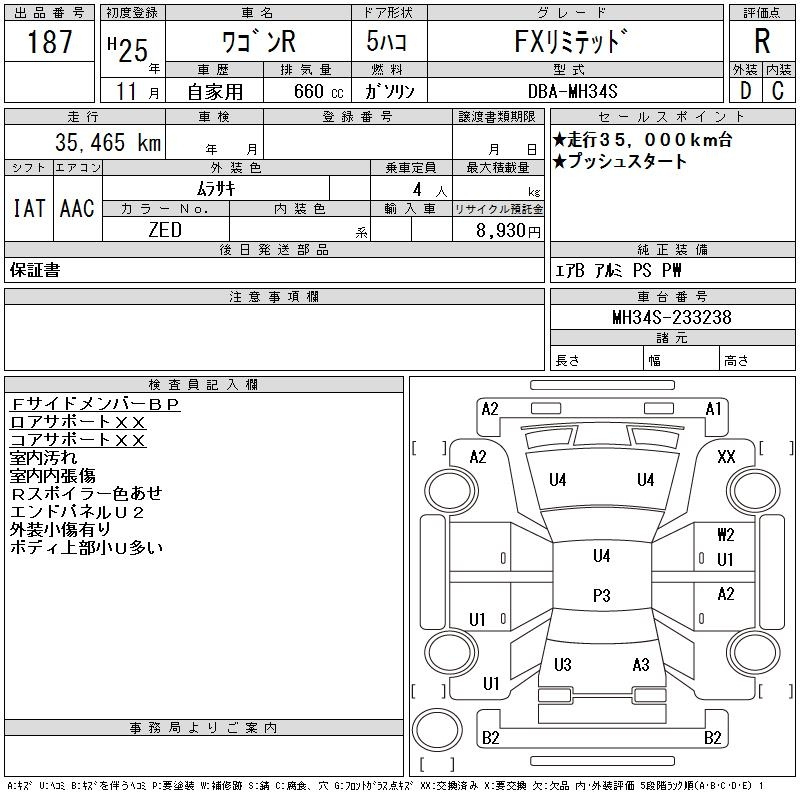This screenshot has width=800, height=800.
Task: Click the note 室内汚れ
Action: coord(43,457)
